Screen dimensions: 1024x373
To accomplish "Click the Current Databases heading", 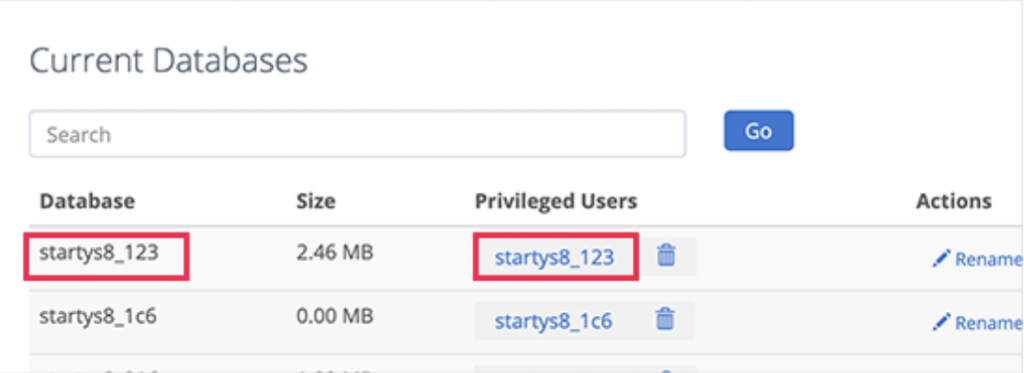I will (x=168, y=61).
